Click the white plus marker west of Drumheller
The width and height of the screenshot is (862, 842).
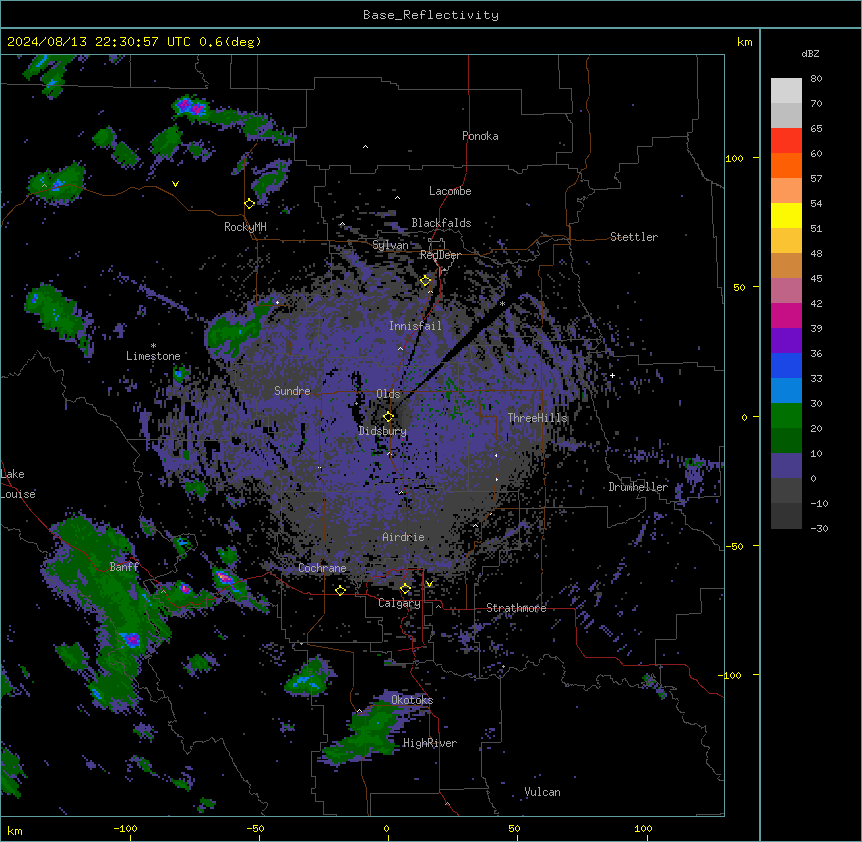(612, 375)
